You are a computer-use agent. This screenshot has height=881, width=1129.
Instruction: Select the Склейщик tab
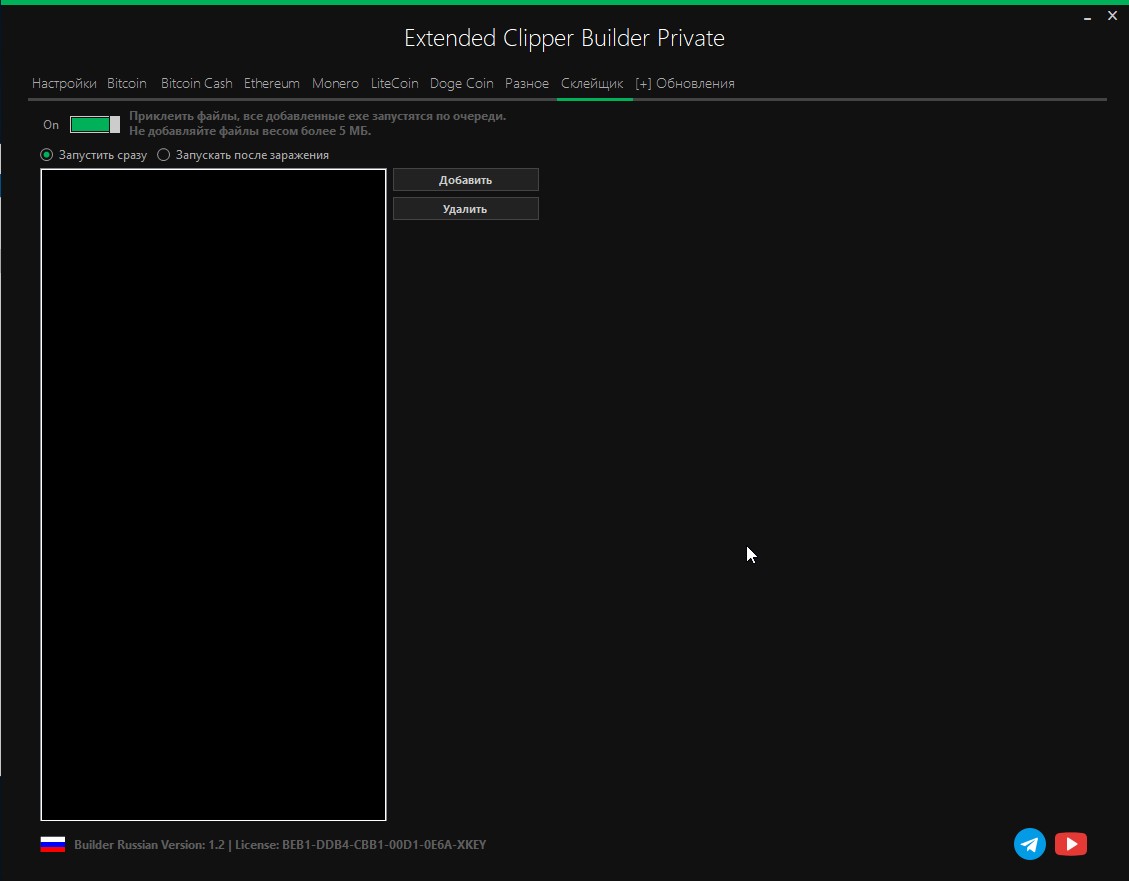(592, 83)
